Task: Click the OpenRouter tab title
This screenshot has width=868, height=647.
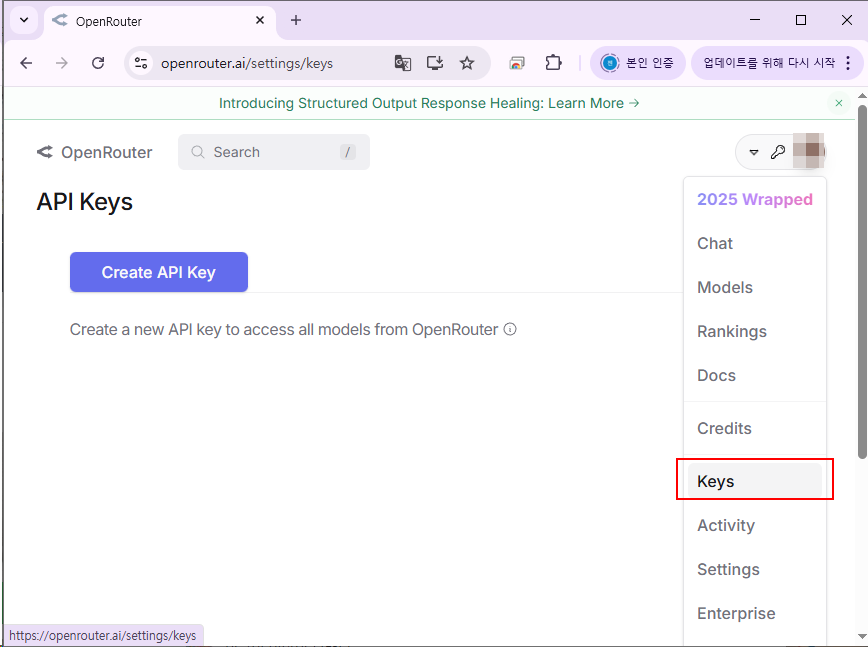Action: [x=108, y=22]
